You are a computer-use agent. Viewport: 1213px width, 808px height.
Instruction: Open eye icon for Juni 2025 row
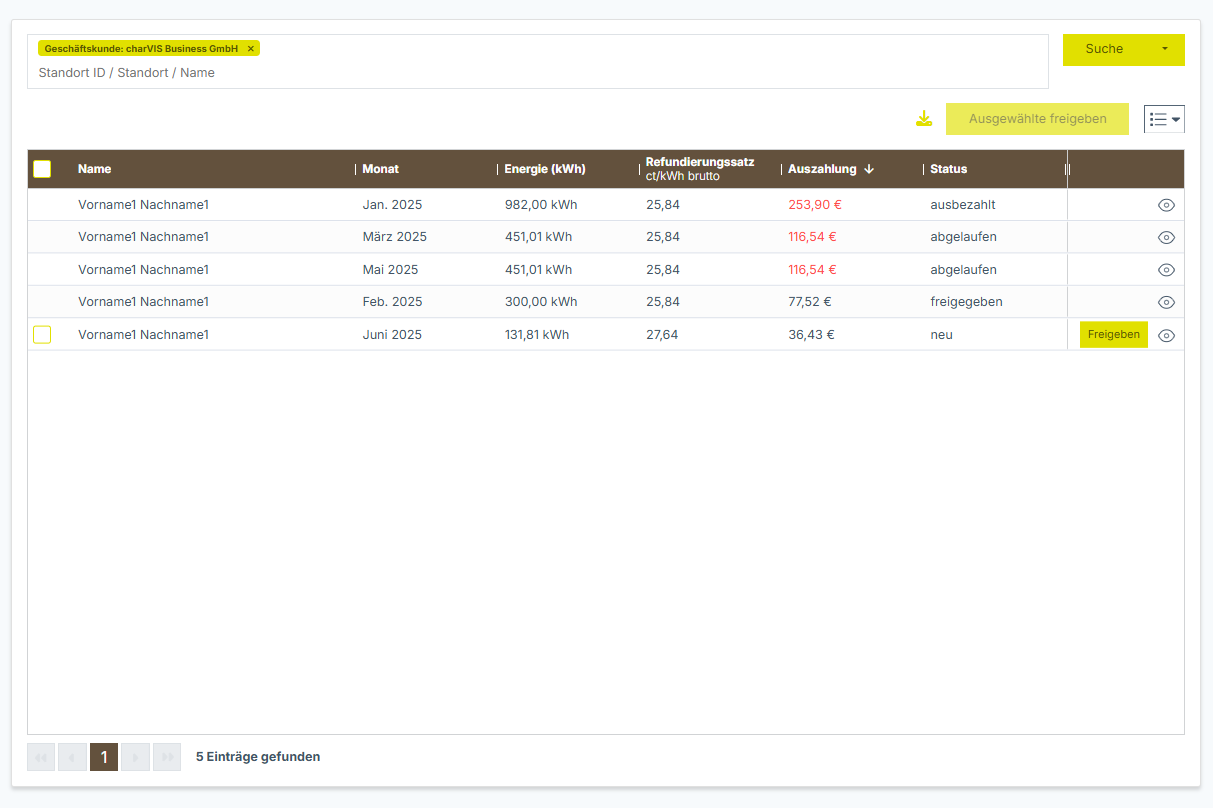pos(1165,336)
